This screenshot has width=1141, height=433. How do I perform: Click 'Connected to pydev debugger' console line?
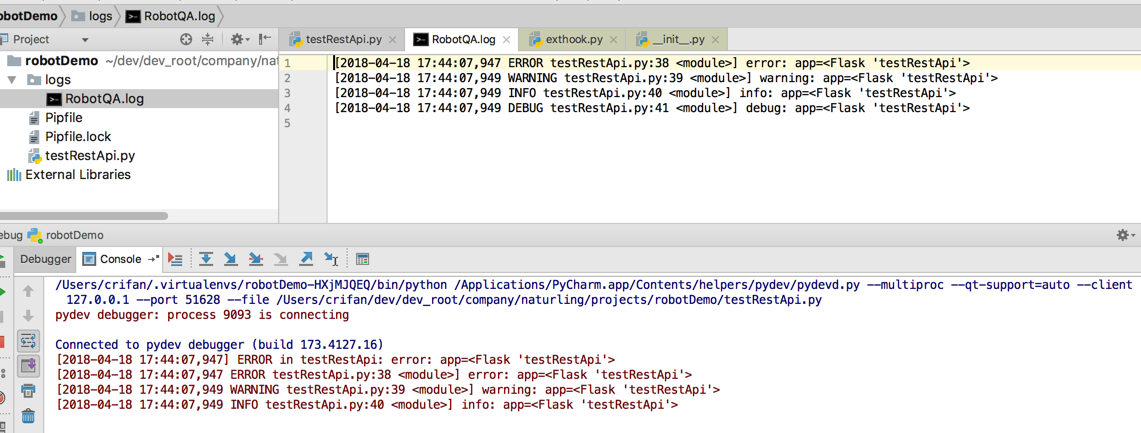pyautogui.click(x=219, y=344)
